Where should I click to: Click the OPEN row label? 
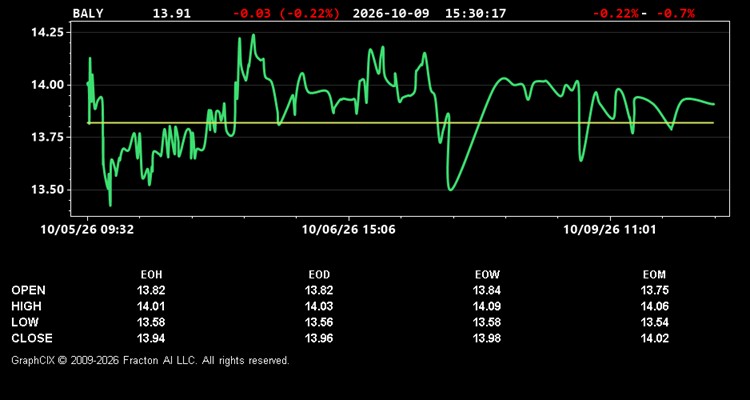pyautogui.click(x=29, y=290)
